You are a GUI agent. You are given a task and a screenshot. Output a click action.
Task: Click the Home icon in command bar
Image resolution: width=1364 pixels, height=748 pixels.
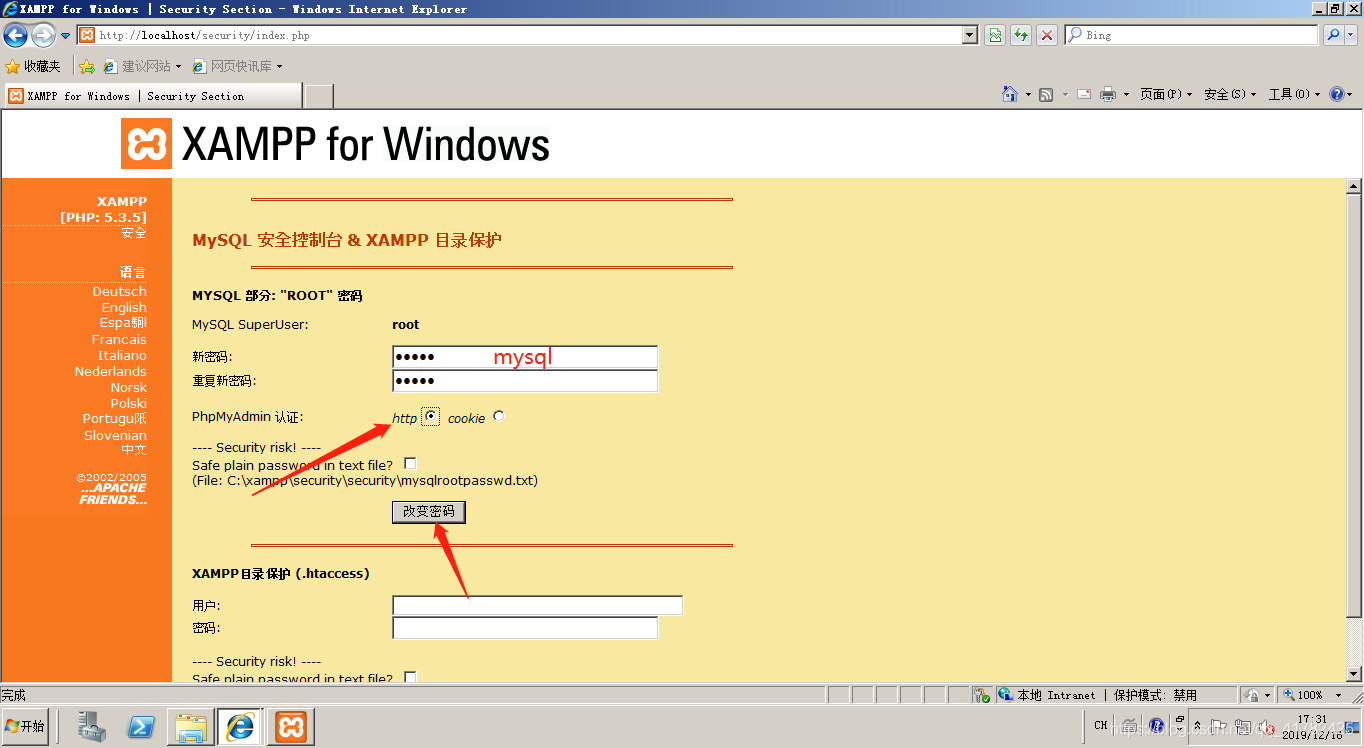(x=1010, y=94)
